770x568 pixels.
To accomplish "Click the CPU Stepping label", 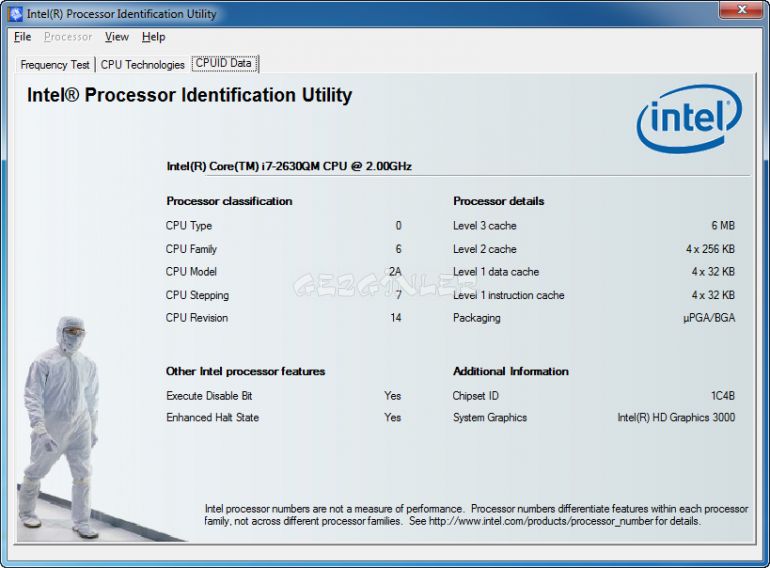I will point(197,295).
